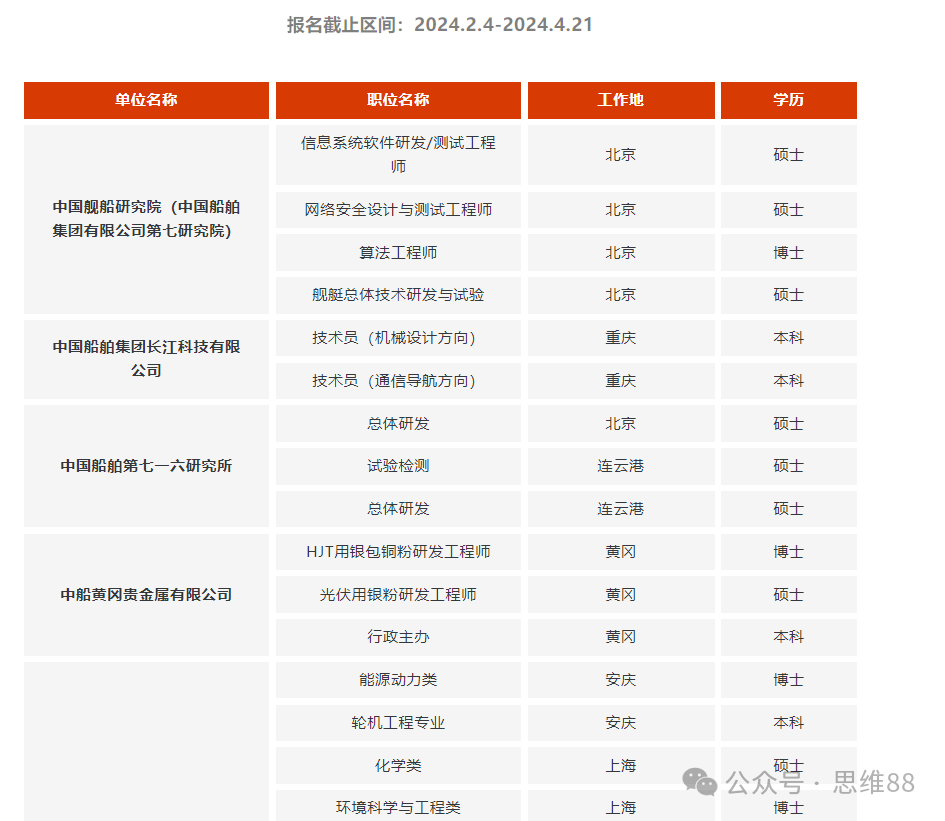Select the 网络安全设计与测试工程师 position
Image resolution: width=945 pixels, height=821 pixels.
click(398, 210)
